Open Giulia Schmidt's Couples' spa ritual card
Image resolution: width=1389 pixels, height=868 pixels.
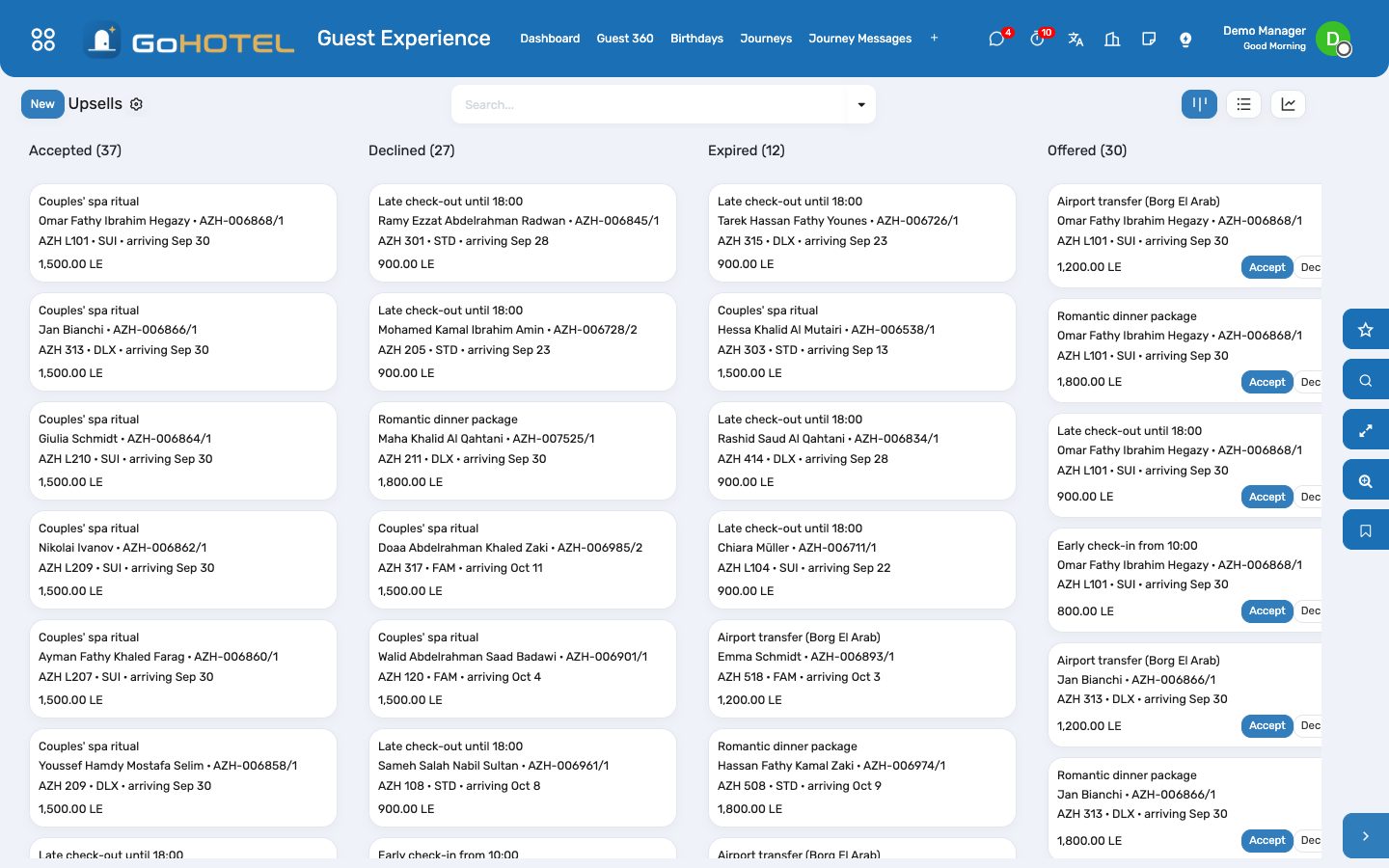pos(183,450)
